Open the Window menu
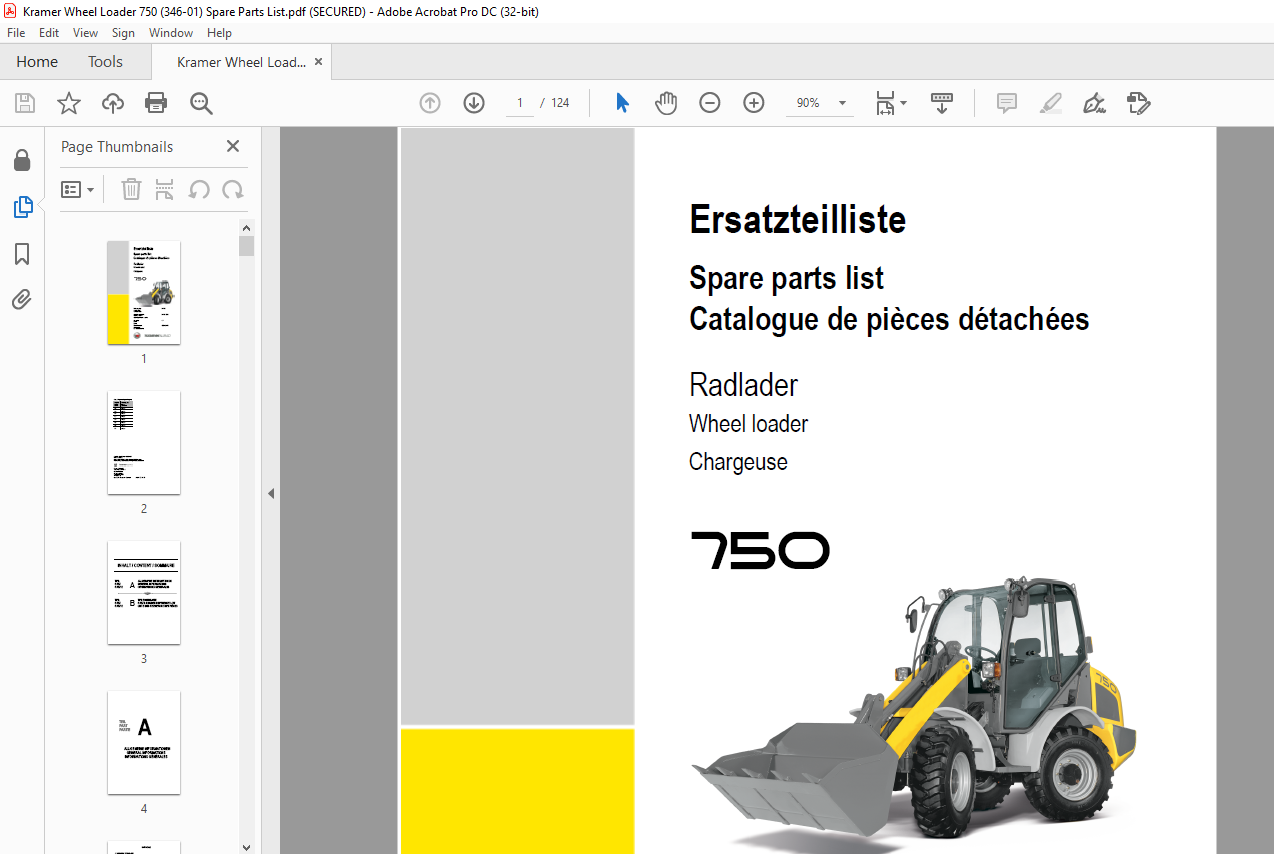This screenshot has height=854, width=1274. (x=171, y=33)
